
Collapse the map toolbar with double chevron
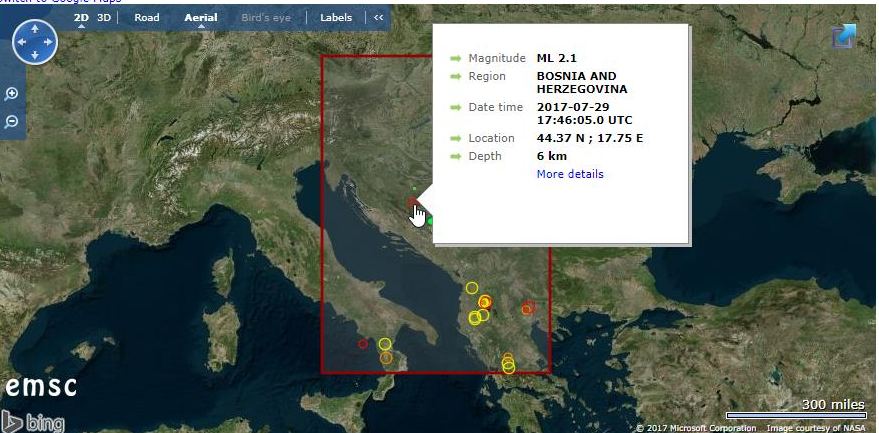[378, 17]
